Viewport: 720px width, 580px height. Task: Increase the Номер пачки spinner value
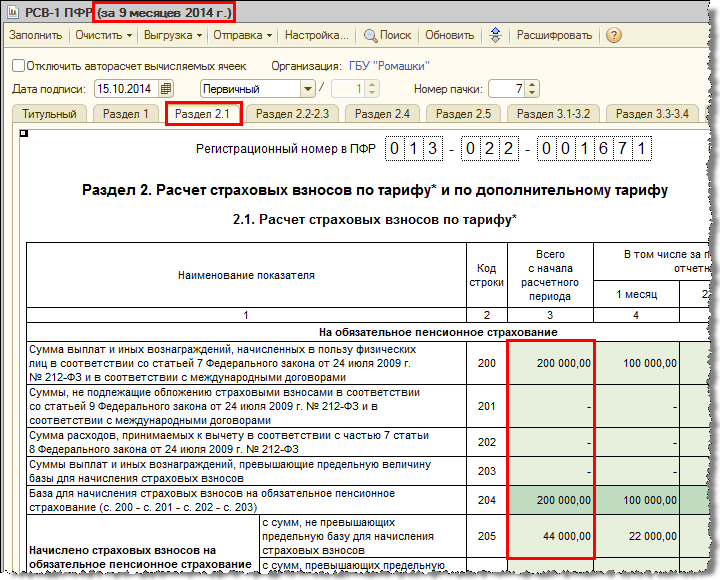point(532,85)
